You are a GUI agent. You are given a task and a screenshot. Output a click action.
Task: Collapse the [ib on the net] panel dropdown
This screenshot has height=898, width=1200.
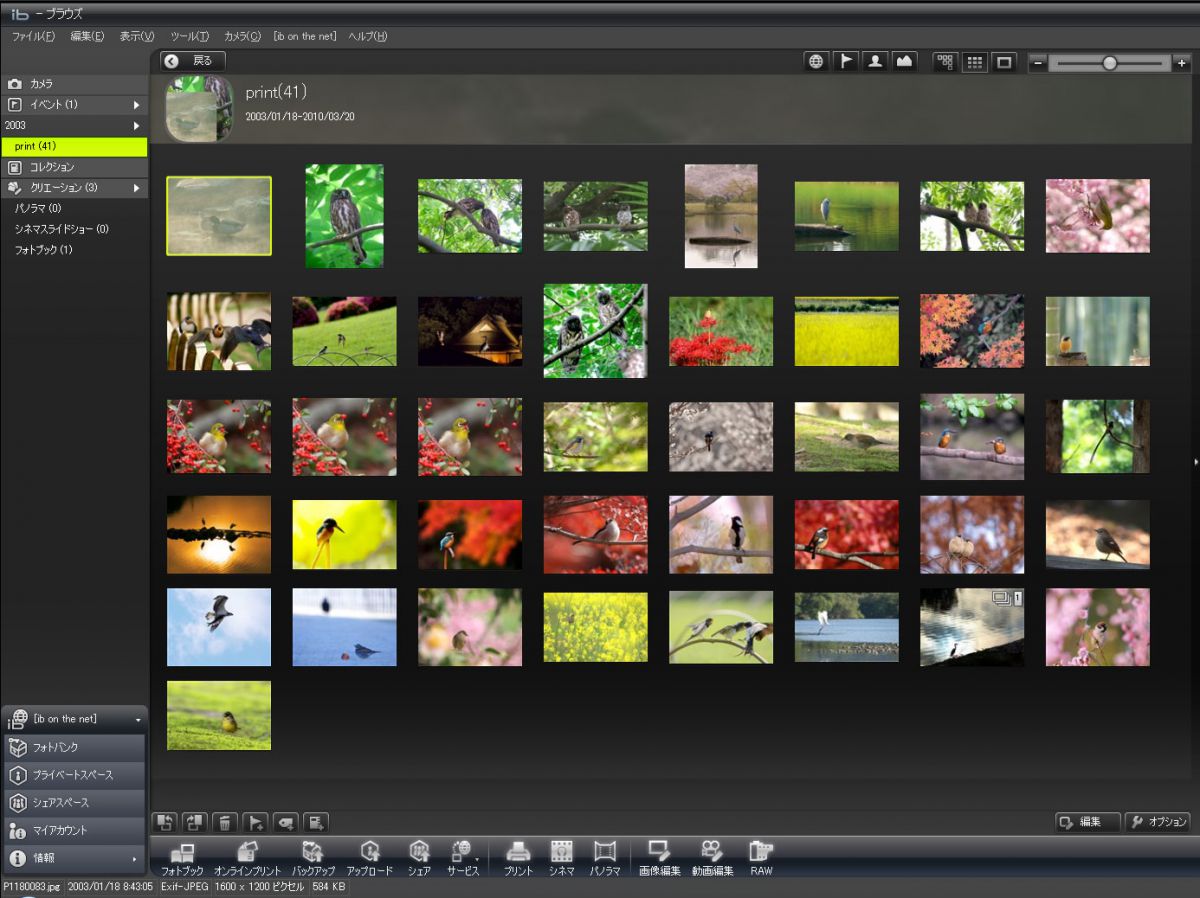pos(138,719)
